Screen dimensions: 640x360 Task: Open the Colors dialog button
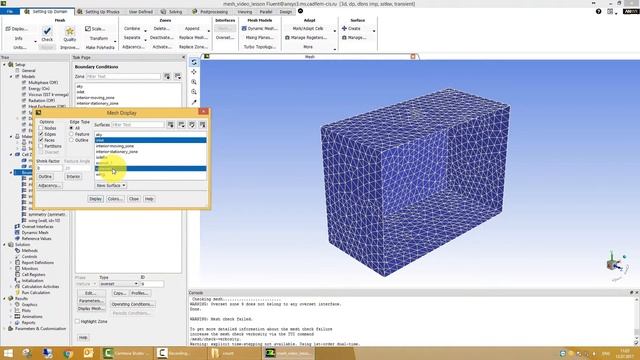(x=115, y=199)
